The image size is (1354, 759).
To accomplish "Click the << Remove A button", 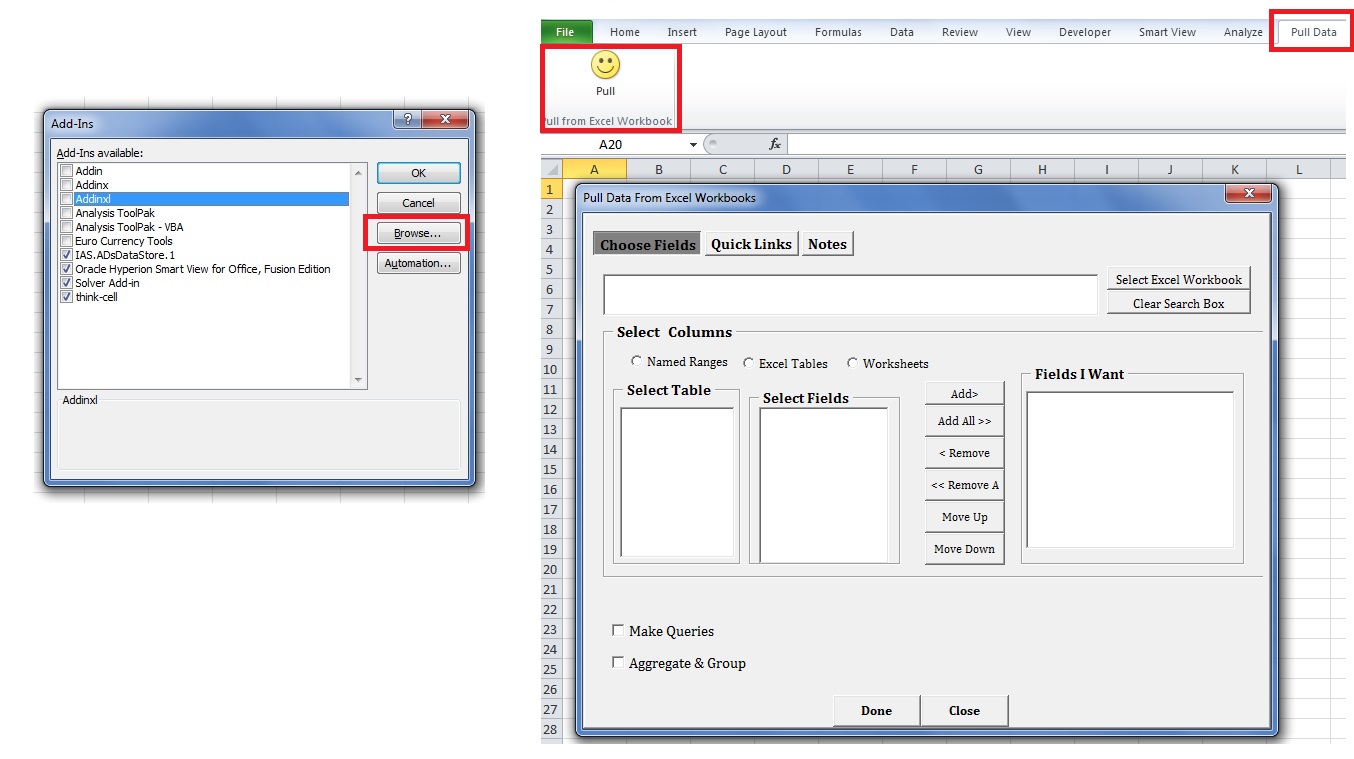I will [x=964, y=485].
